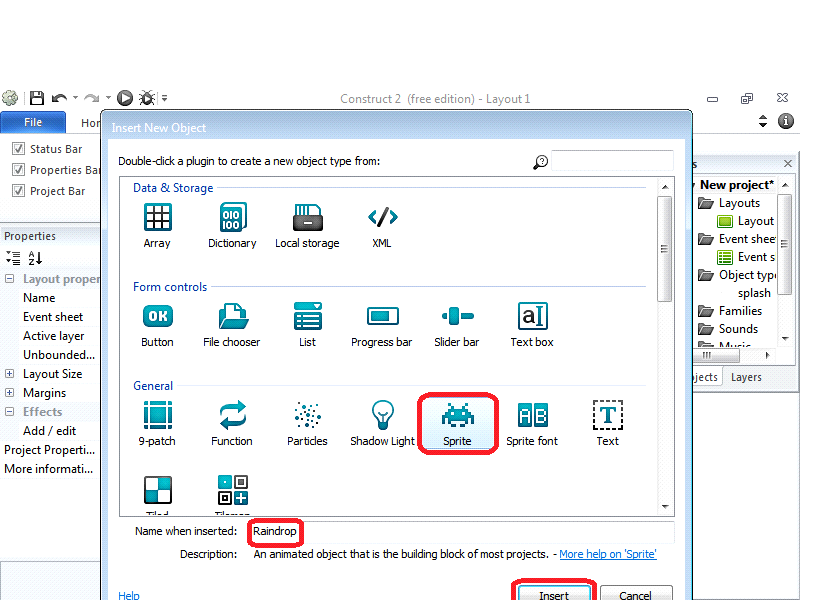Select the Sprite plugin

click(458, 424)
